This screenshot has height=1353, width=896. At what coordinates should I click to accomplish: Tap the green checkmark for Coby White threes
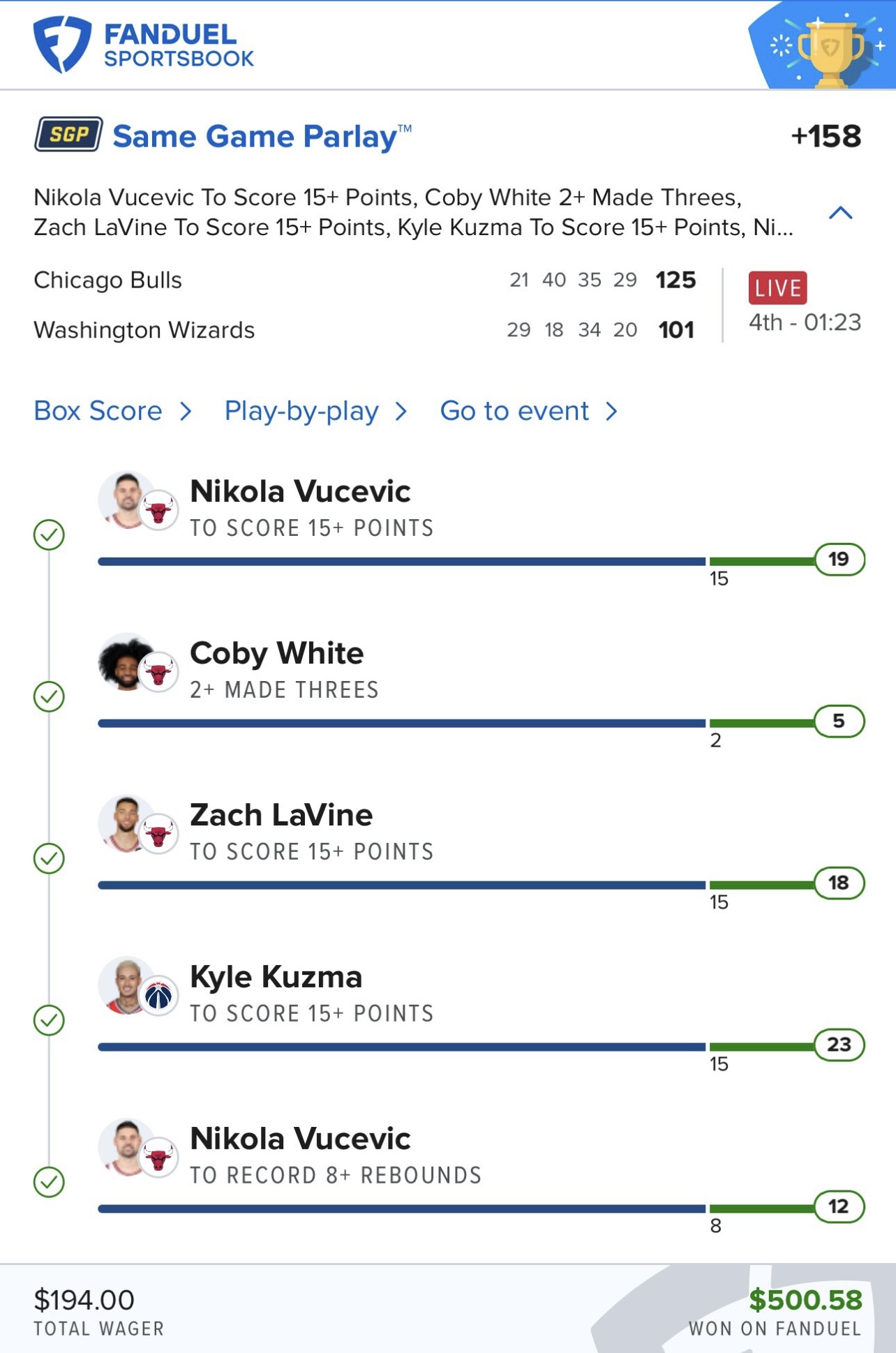(x=49, y=696)
